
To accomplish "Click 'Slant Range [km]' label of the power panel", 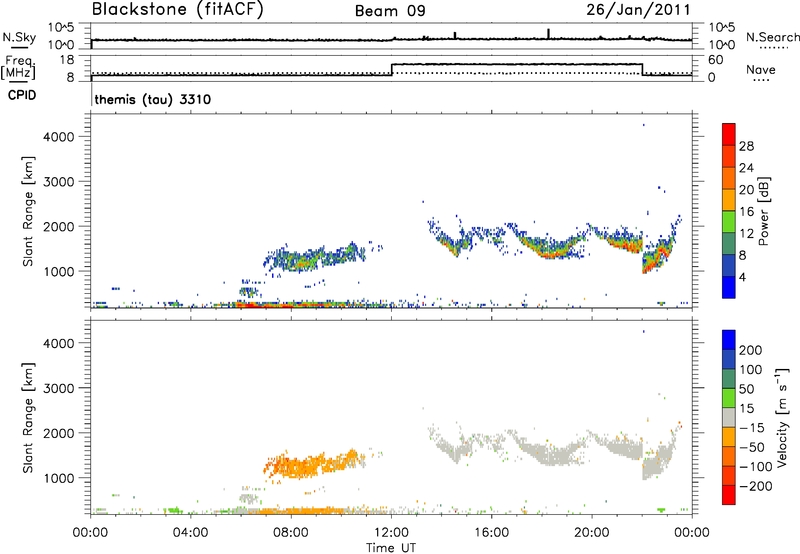I will [x=28, y=211].
